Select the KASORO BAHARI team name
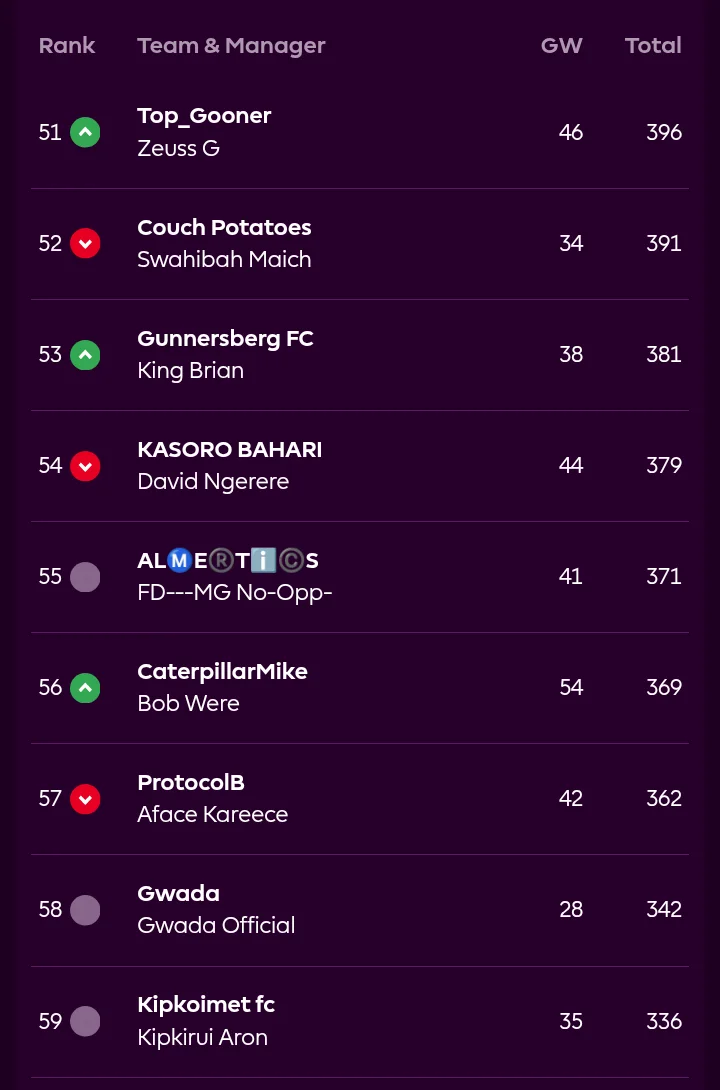The width and height of the screenshot is (720, 1090). [229, 450]
